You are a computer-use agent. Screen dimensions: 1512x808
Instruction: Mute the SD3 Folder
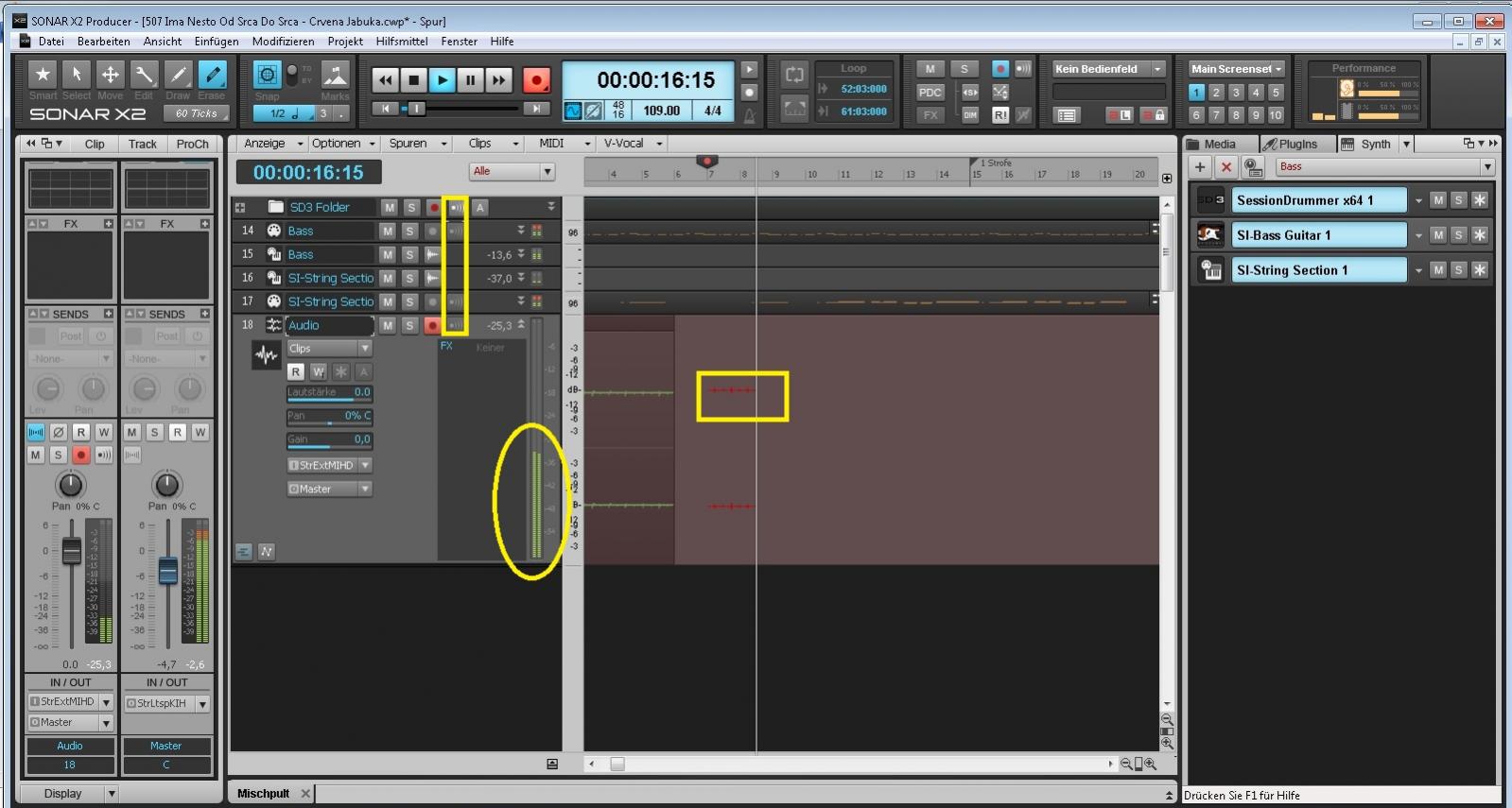click(390, 207)
